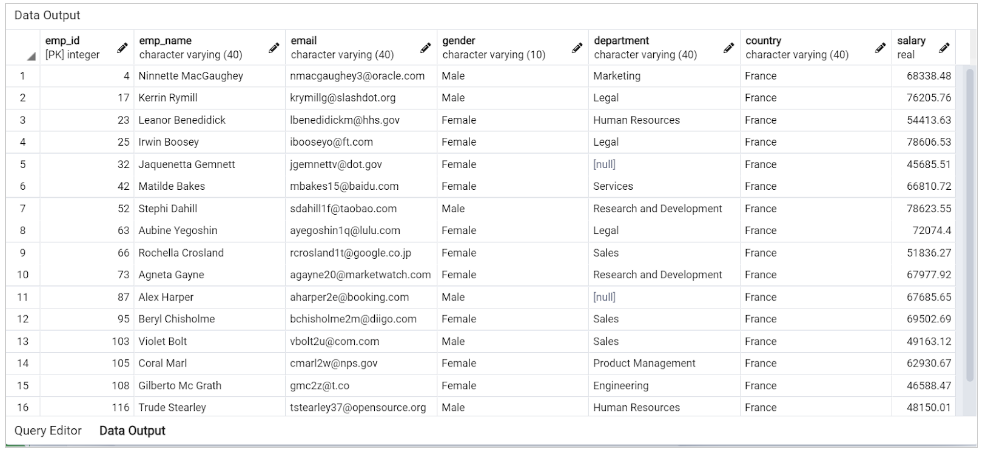Image resolution: width=983 pixels, height=452 pixels.
Task: Click the emp_id cell with value 42
Action: tap(87, 186)
